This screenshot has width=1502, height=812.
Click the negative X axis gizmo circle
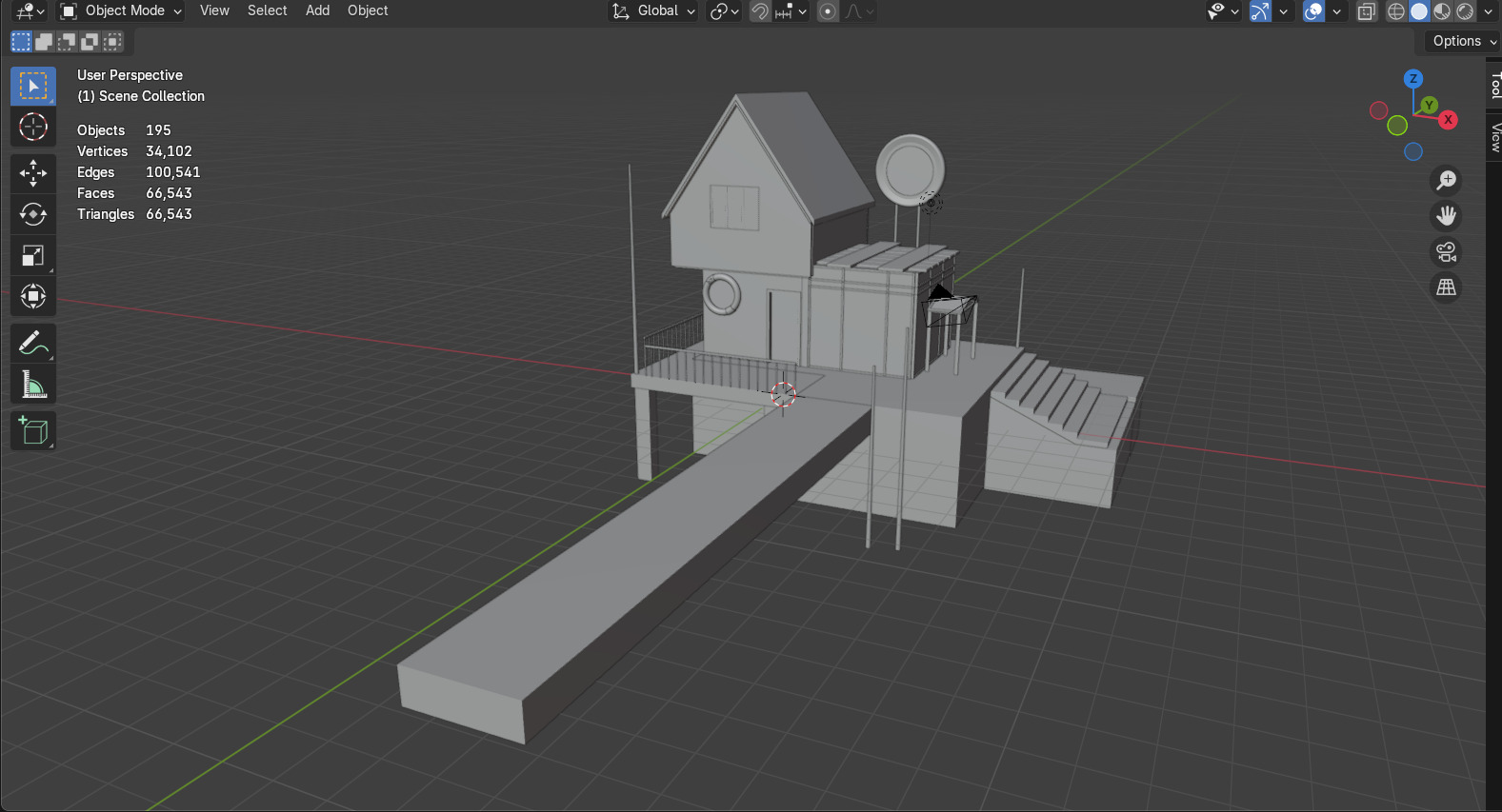point(1378,110)
